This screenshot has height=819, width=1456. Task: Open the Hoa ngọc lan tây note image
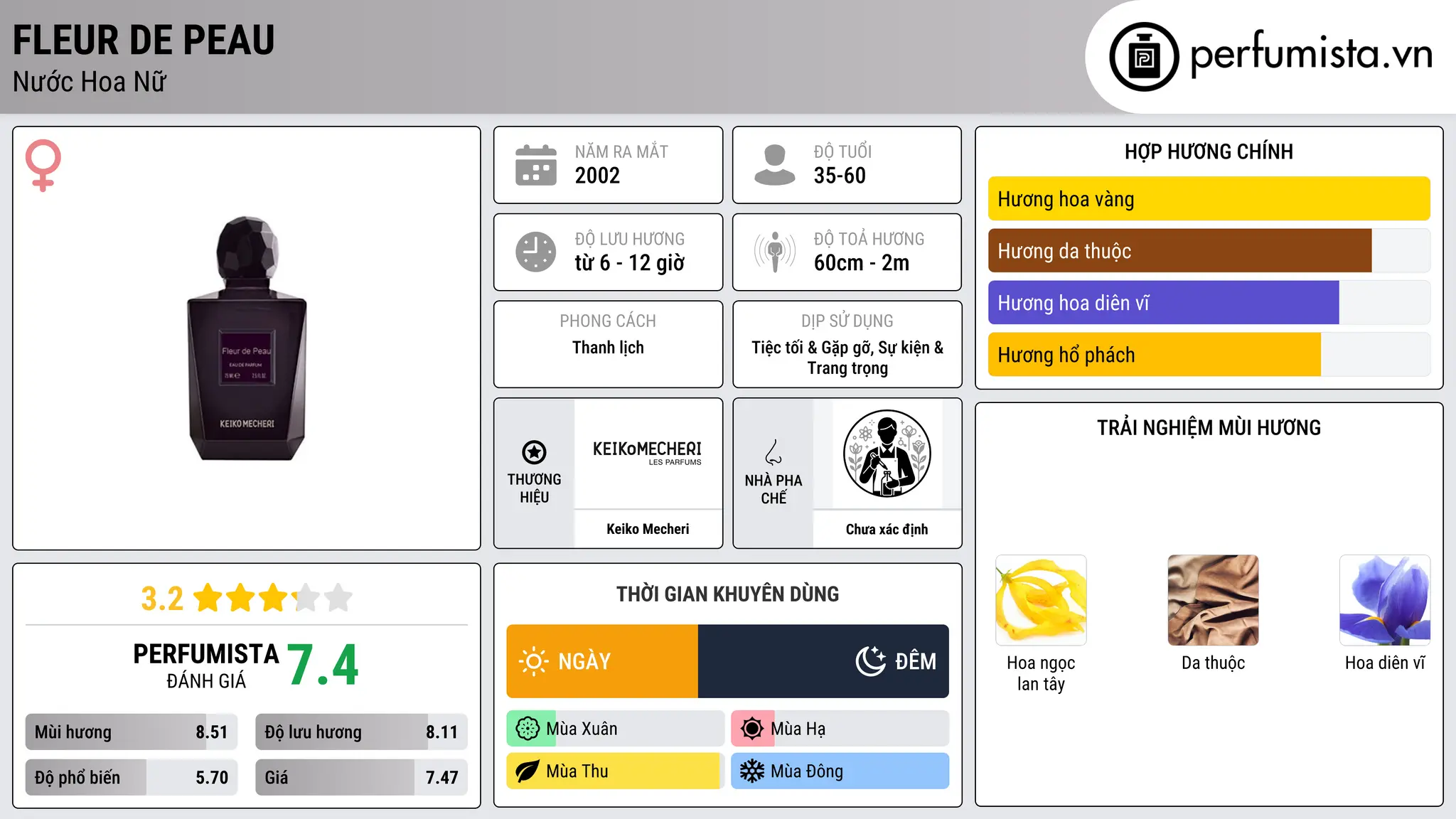tap(1041, 600)
